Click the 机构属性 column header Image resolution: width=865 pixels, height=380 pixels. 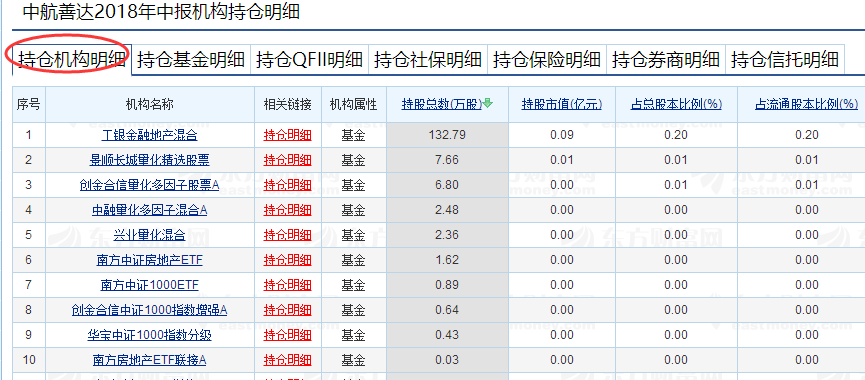coord(354,104)
